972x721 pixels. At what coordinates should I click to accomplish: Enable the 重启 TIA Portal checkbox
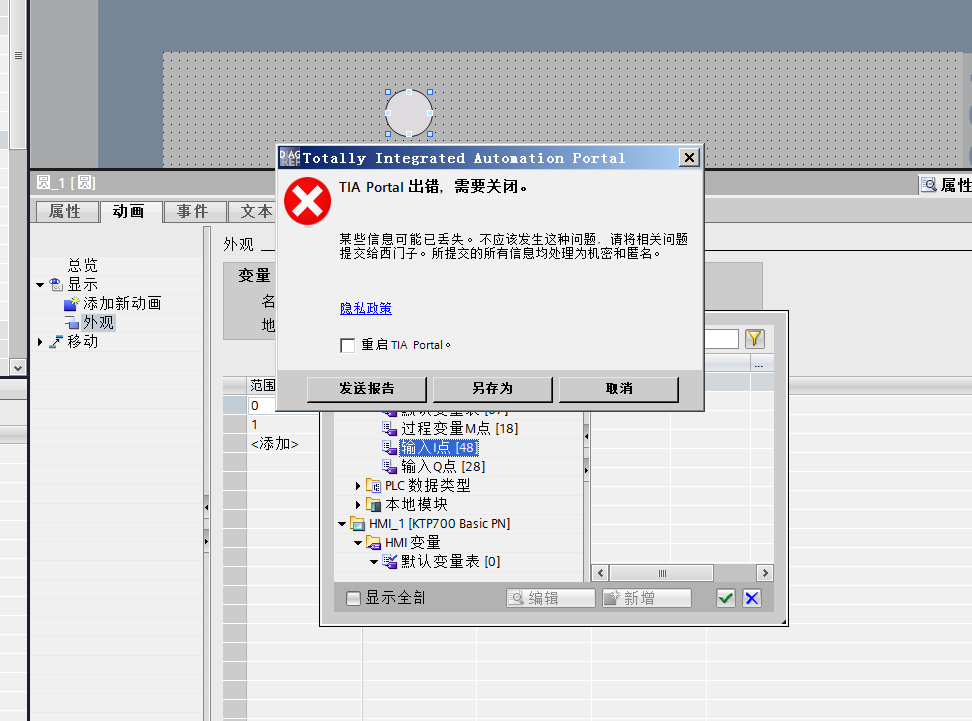(x=348, y=345)
